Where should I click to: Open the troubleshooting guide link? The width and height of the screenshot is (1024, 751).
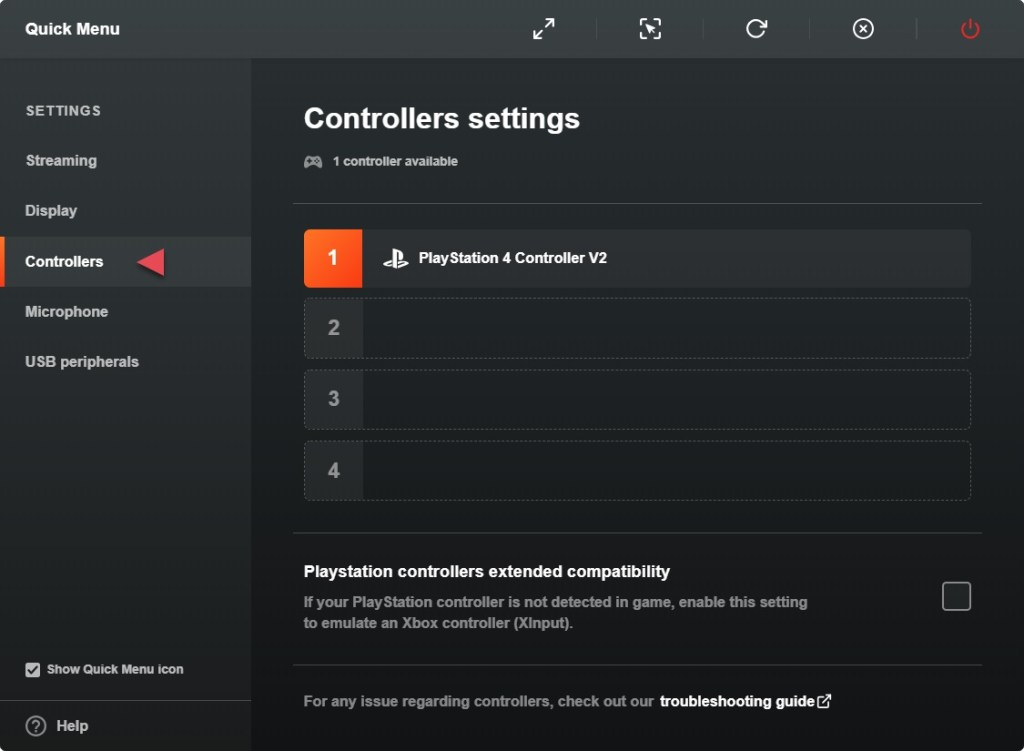click(x=737, y=701)
